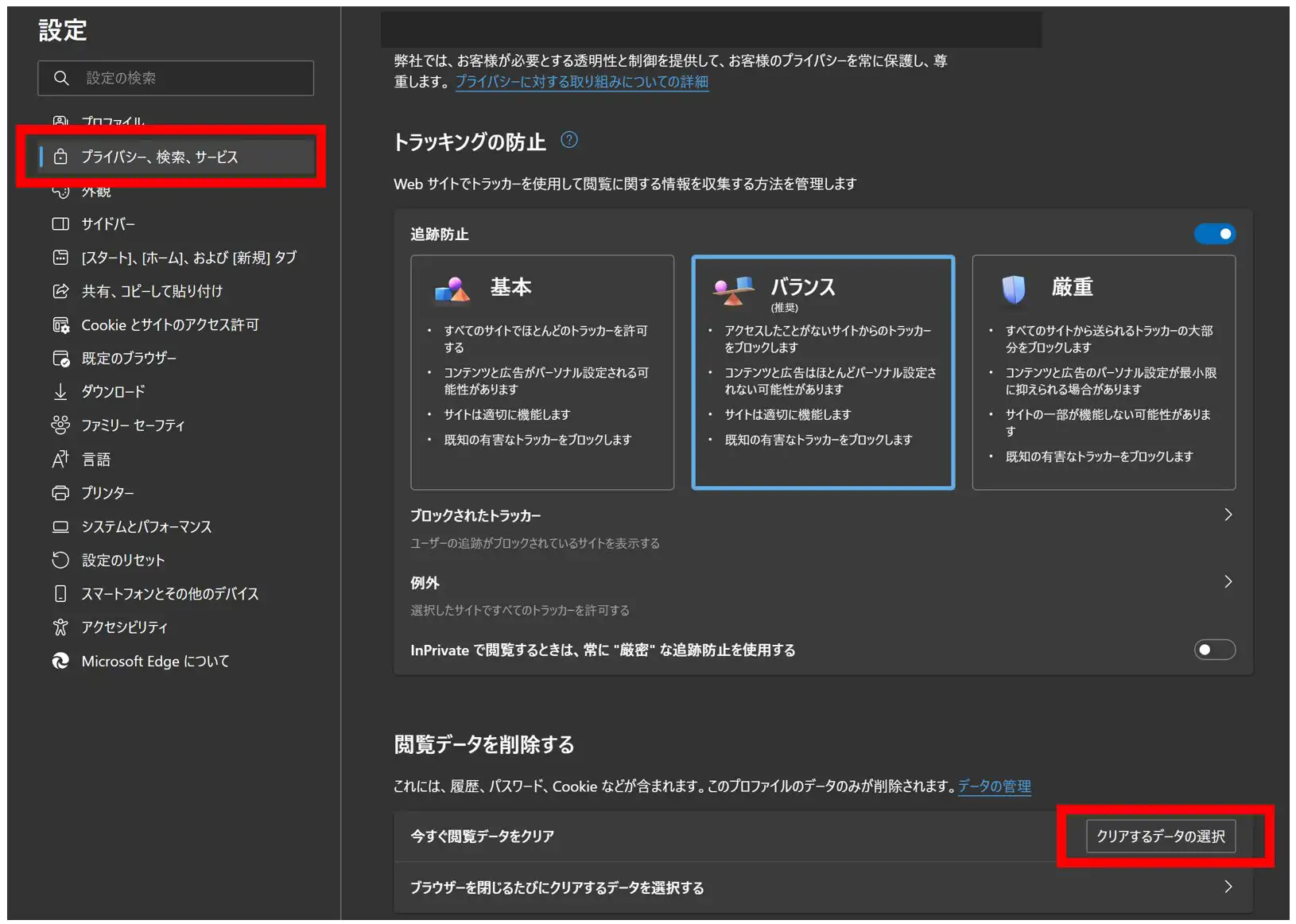Click the help icon beside トラッキングの防止

(569, 140)
